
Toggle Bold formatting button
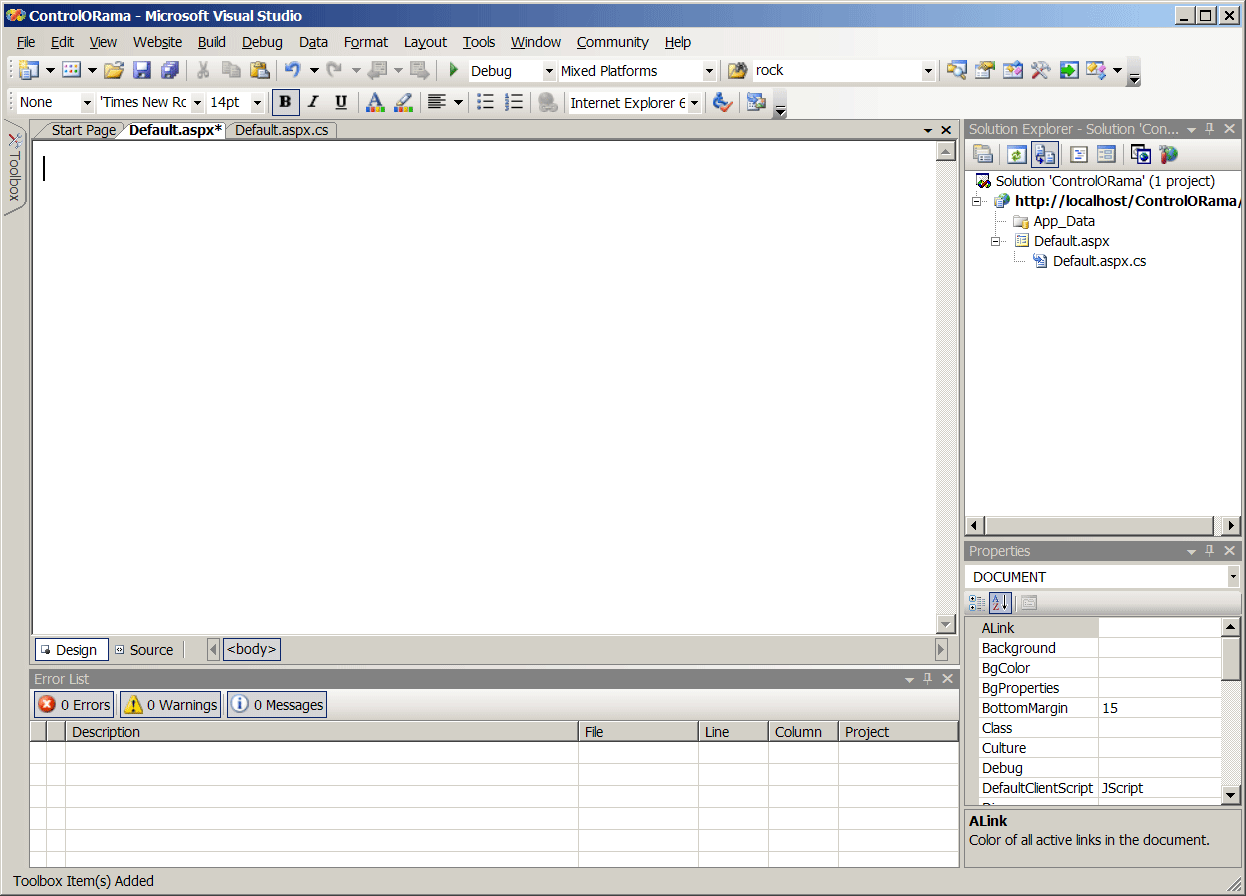(286, 102)
